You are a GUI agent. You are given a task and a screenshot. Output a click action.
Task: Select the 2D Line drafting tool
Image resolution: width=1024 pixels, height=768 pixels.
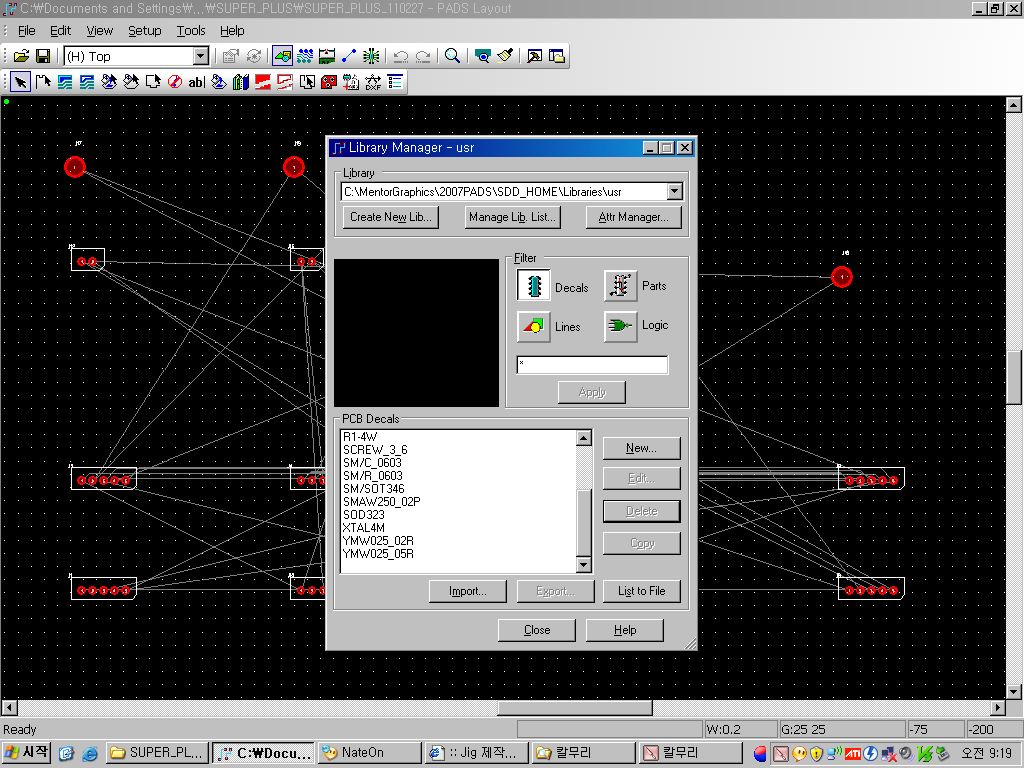[43, 82]
